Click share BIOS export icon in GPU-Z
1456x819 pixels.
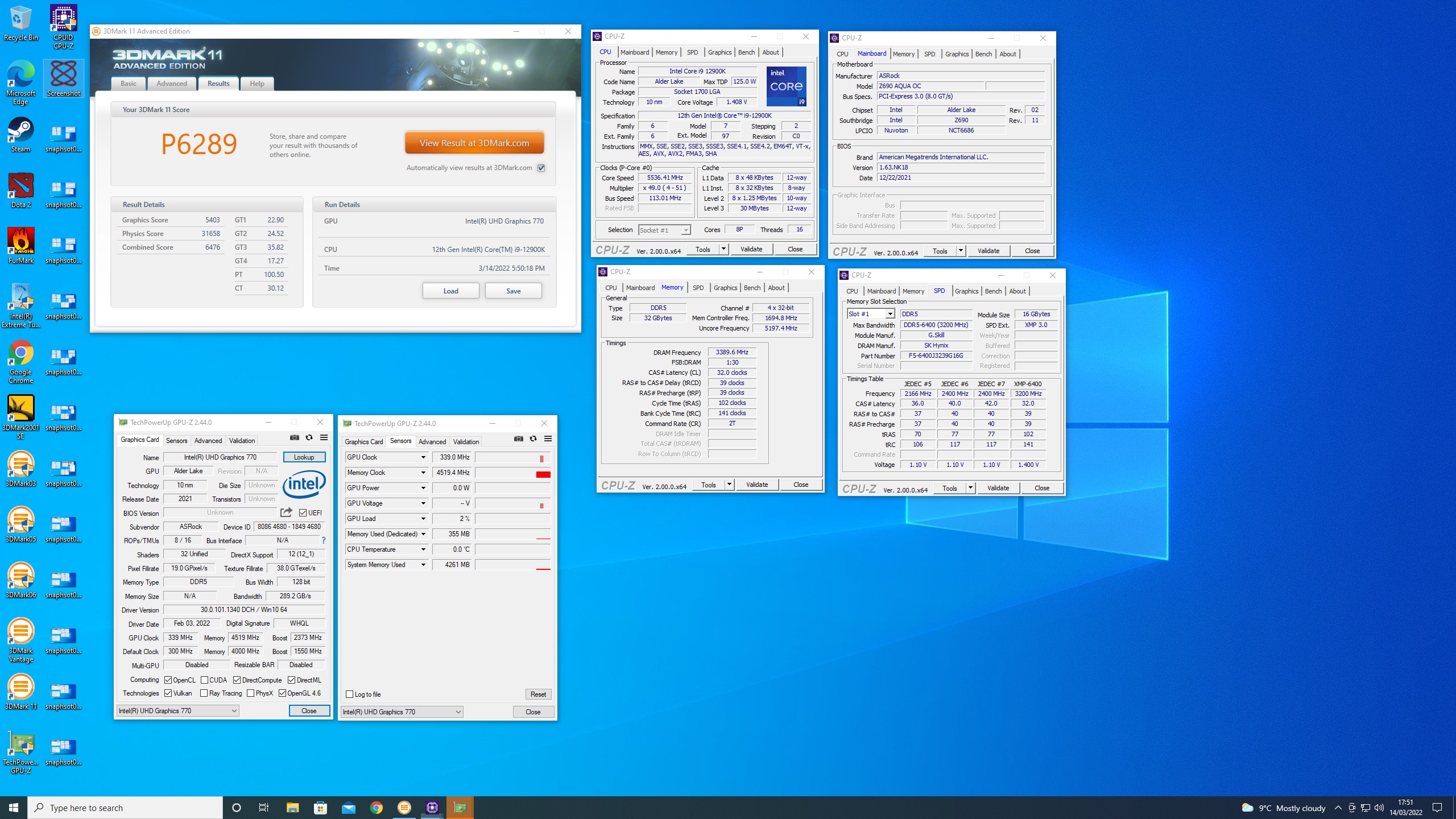click(x=286, y=512)
